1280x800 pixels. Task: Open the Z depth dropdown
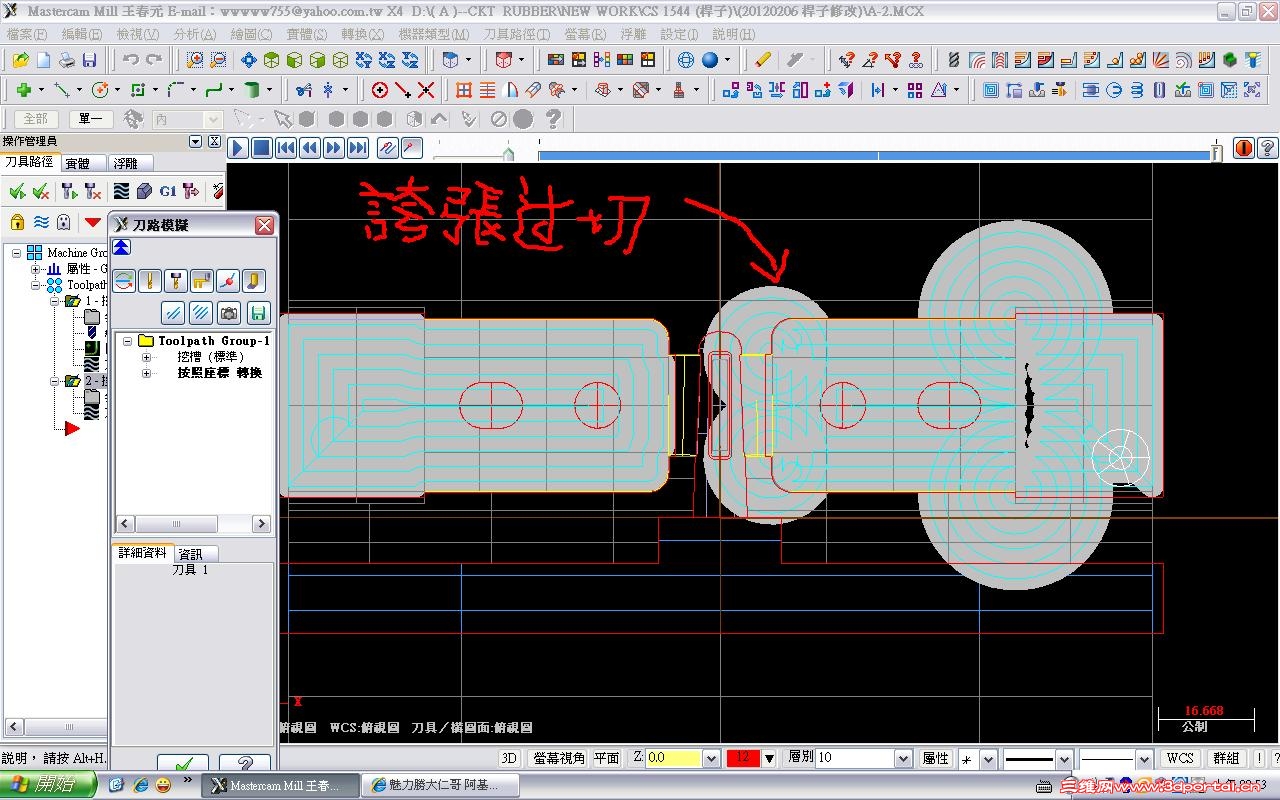(711, 758)
